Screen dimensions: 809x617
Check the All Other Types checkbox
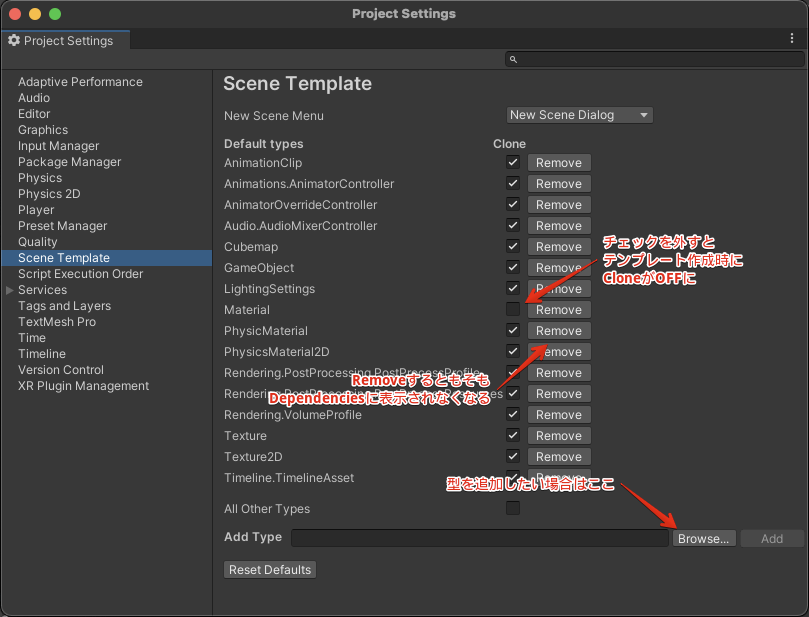click(513, 508)
